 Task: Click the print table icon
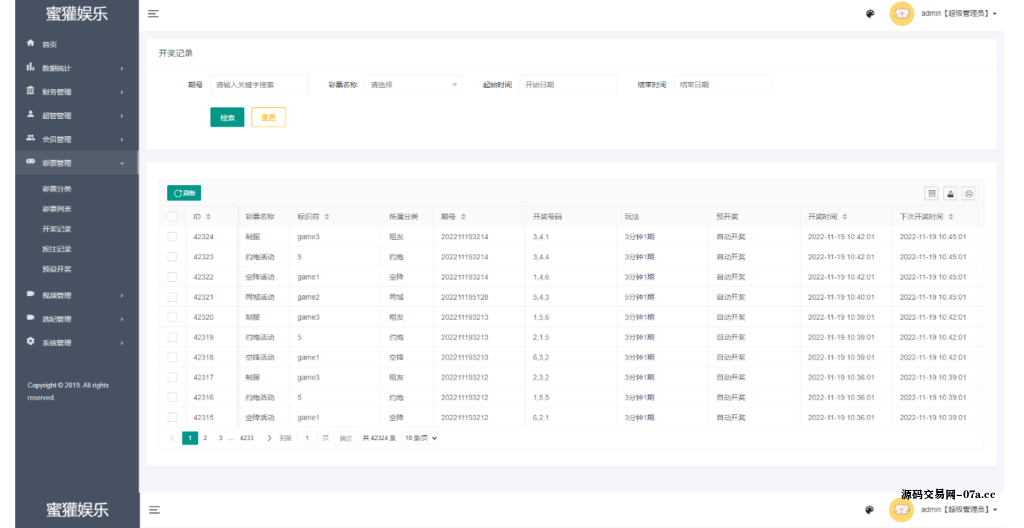[x=968, y=193]
